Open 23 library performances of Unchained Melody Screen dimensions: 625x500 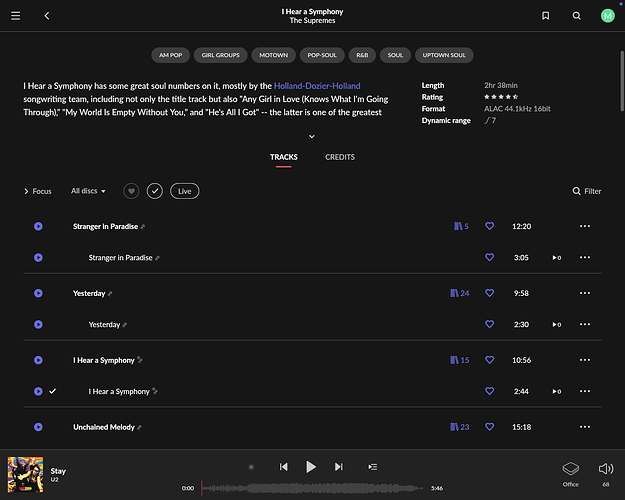pos(459,427)
